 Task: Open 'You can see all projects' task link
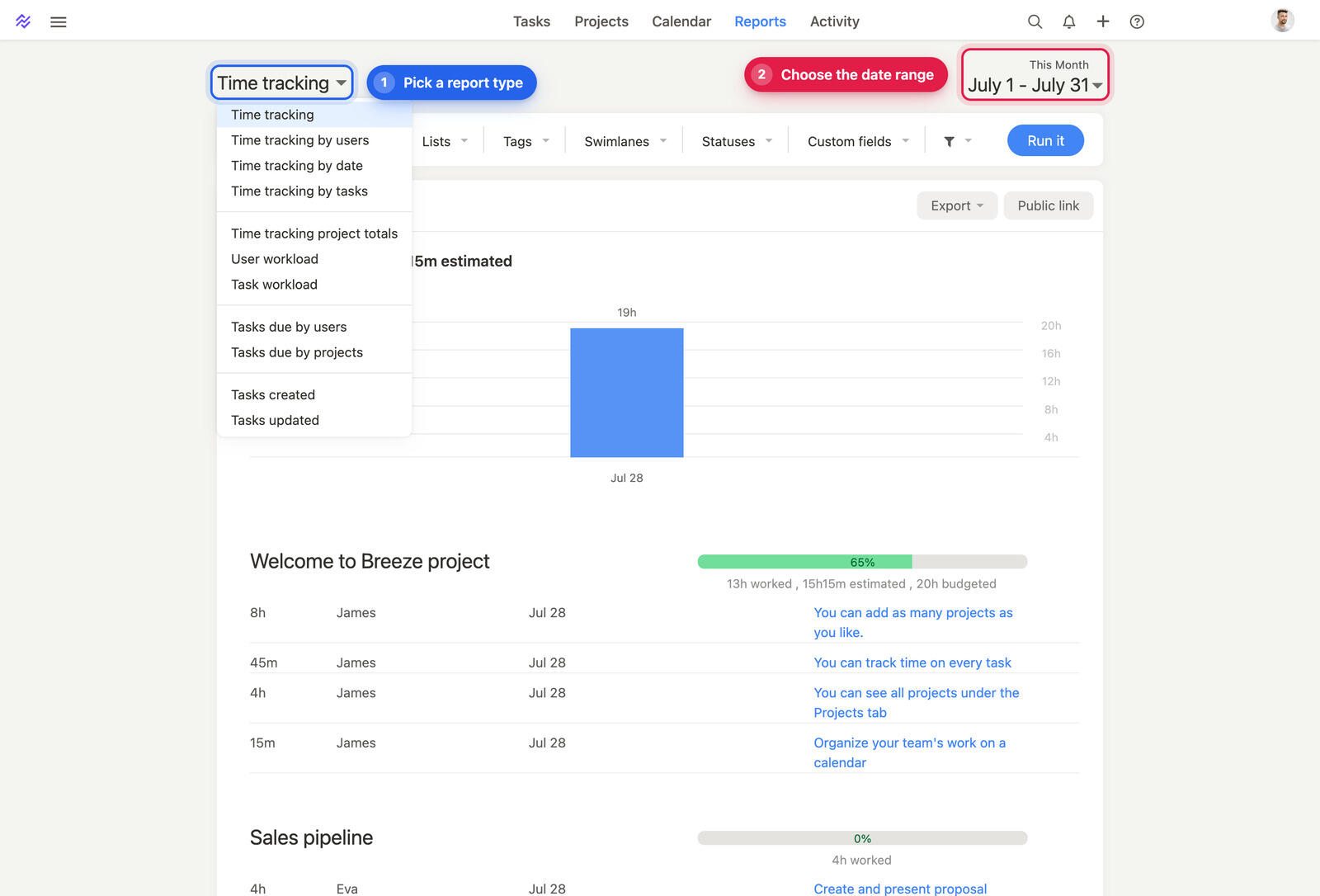coord(916,702)
